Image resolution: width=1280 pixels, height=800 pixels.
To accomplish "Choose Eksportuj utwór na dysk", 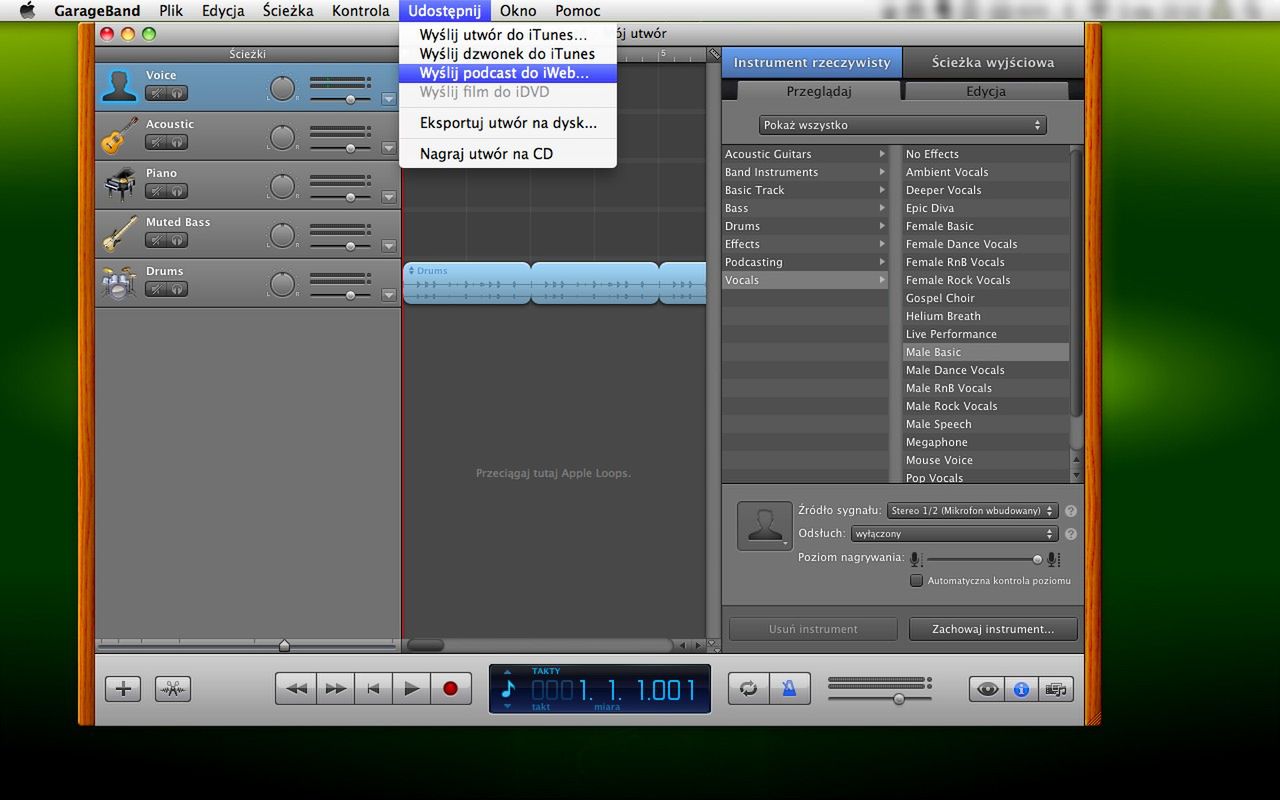I will point(508,123).
